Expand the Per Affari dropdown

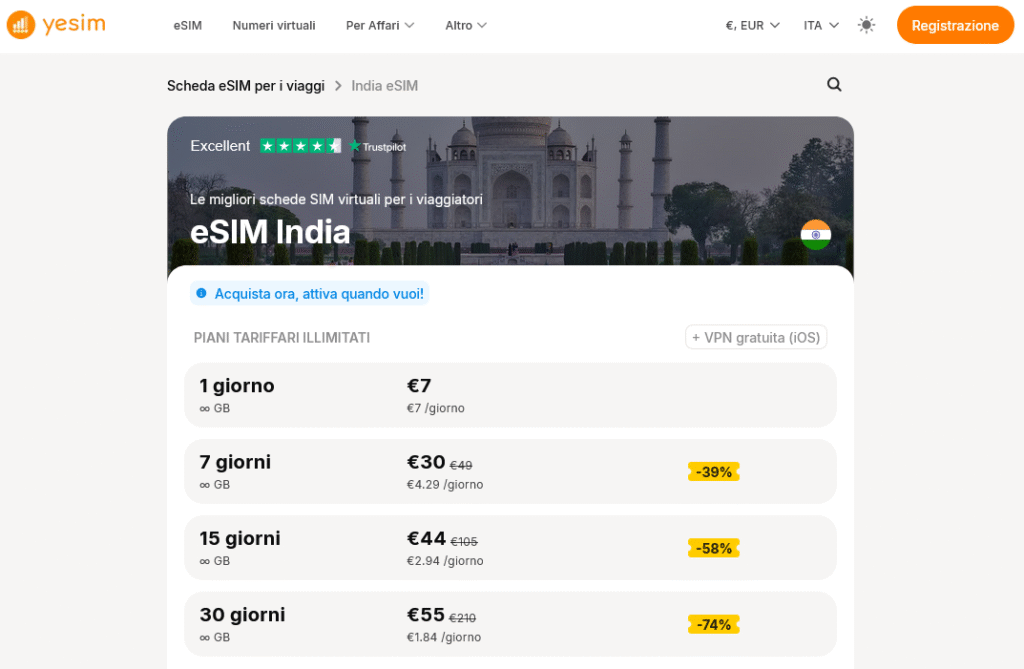(380, 25)
